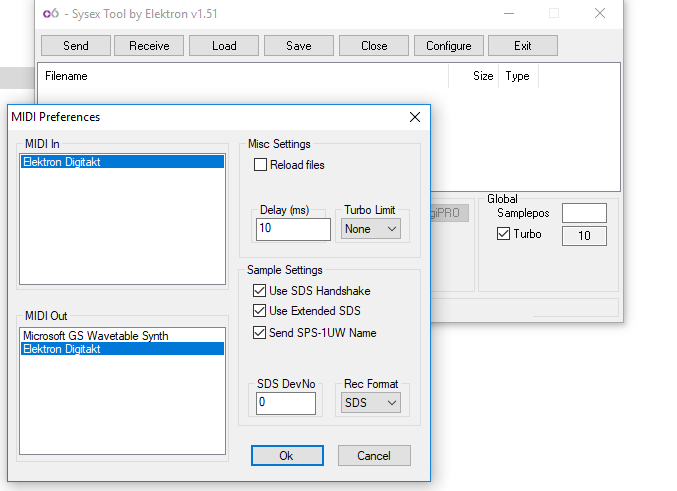677x491 pixels.
Task: Confirm preferences with Ok button
Action: coord(287,456)
